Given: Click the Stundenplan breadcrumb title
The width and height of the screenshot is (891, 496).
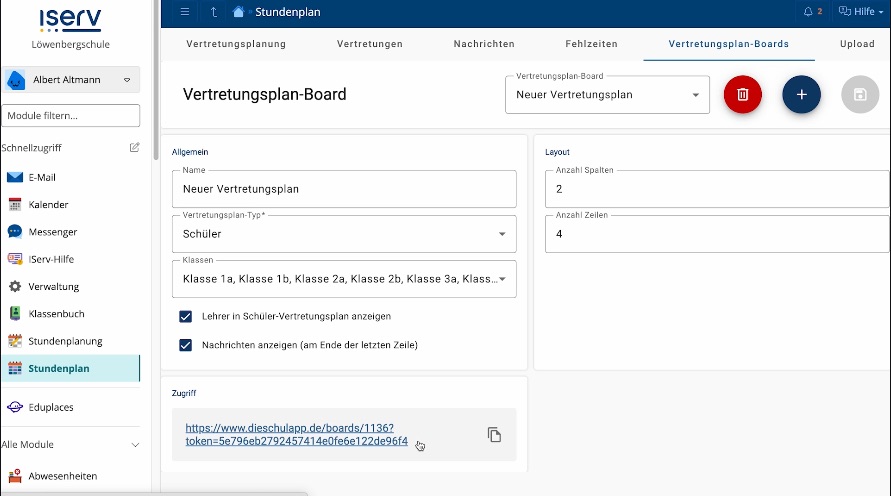Looking at the screenshot, I should [288, 12].
